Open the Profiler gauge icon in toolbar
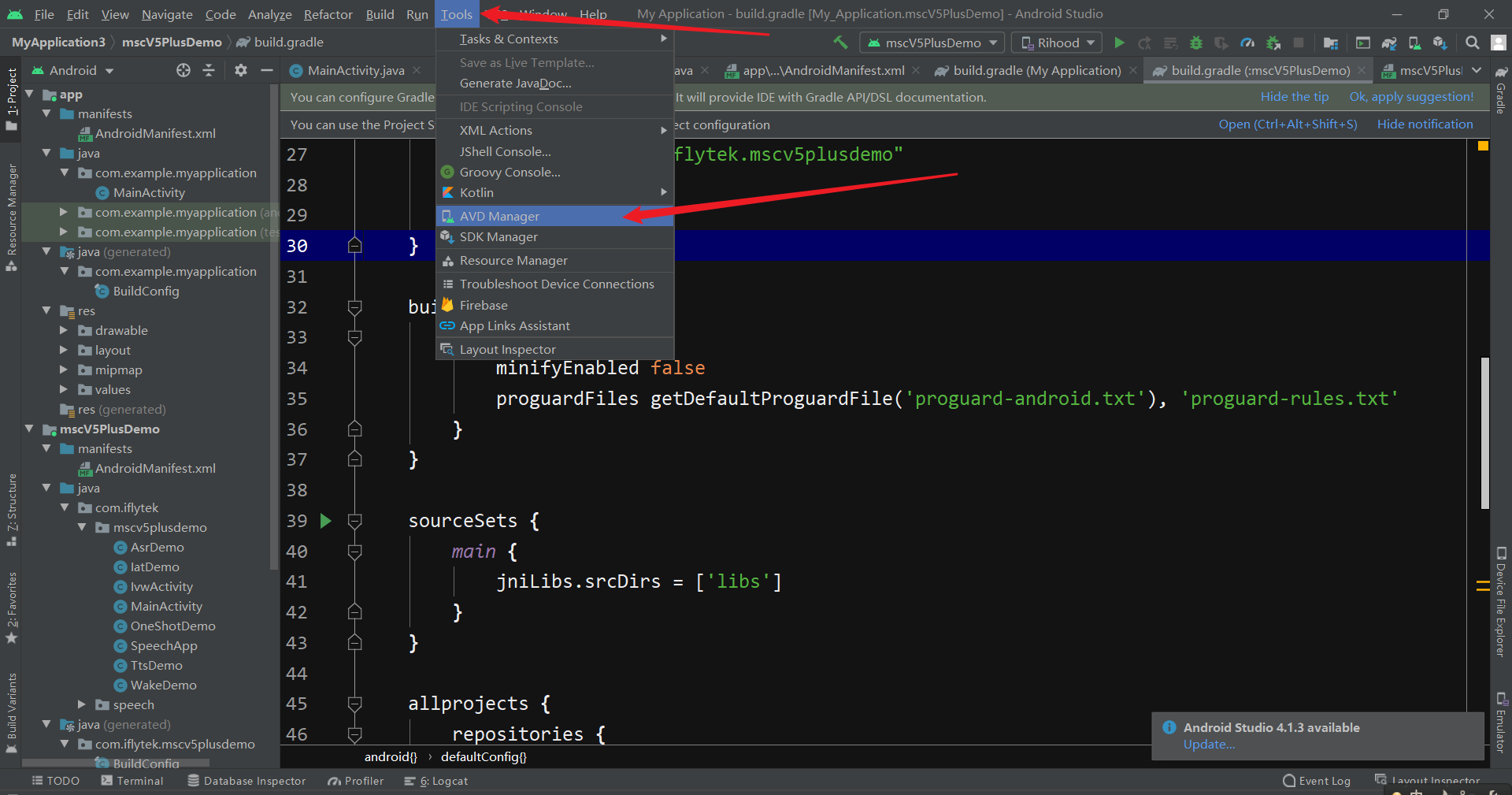 coord(1247,43)
